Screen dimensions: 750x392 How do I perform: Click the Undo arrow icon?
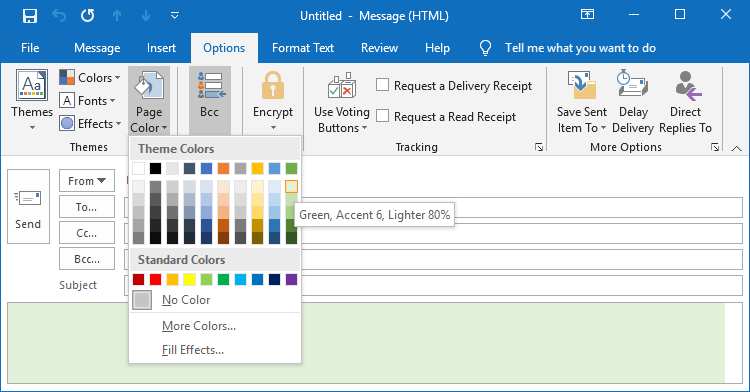(x=59, y=16)
